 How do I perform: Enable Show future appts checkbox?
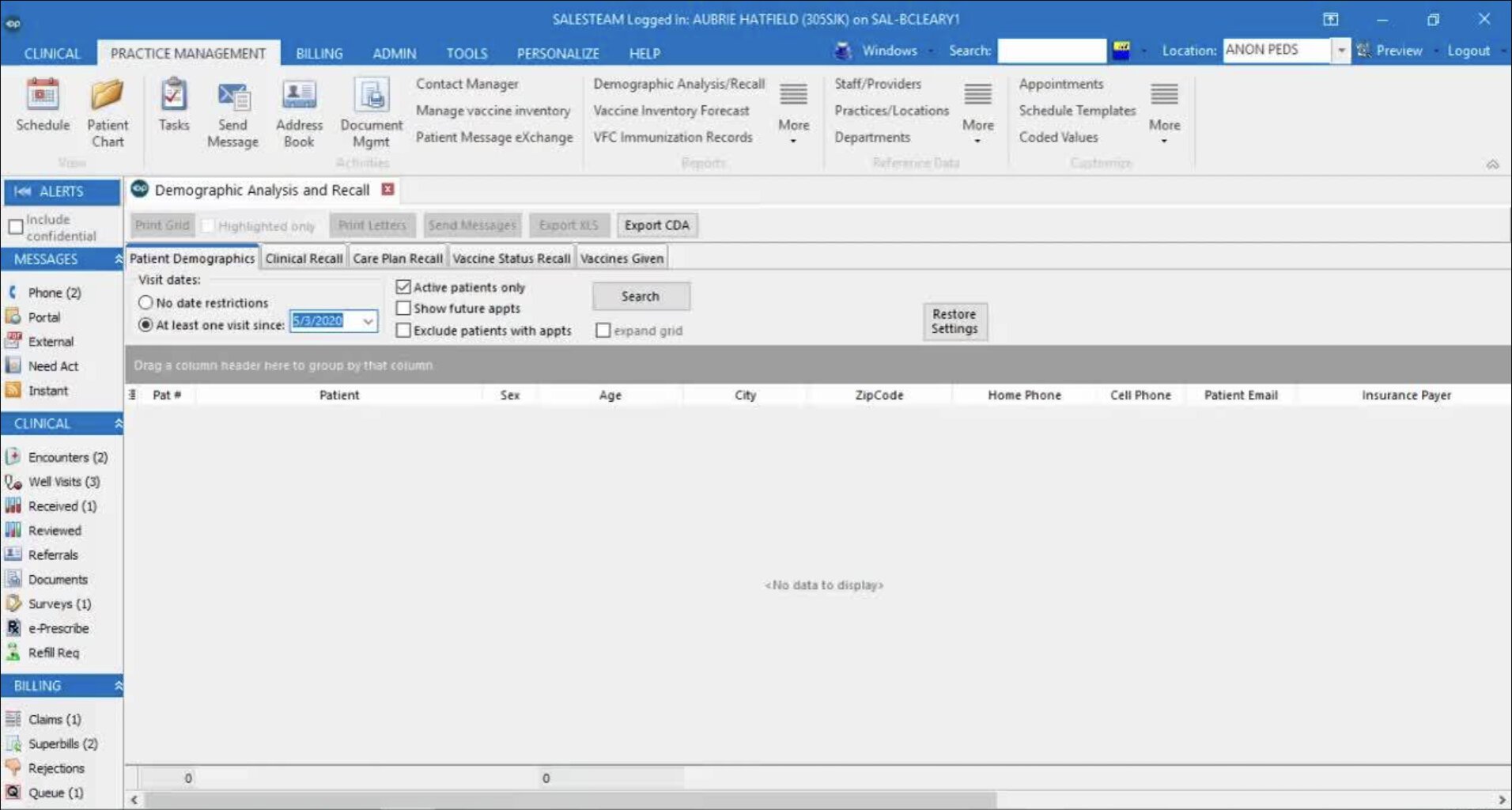tap(403, 308)
